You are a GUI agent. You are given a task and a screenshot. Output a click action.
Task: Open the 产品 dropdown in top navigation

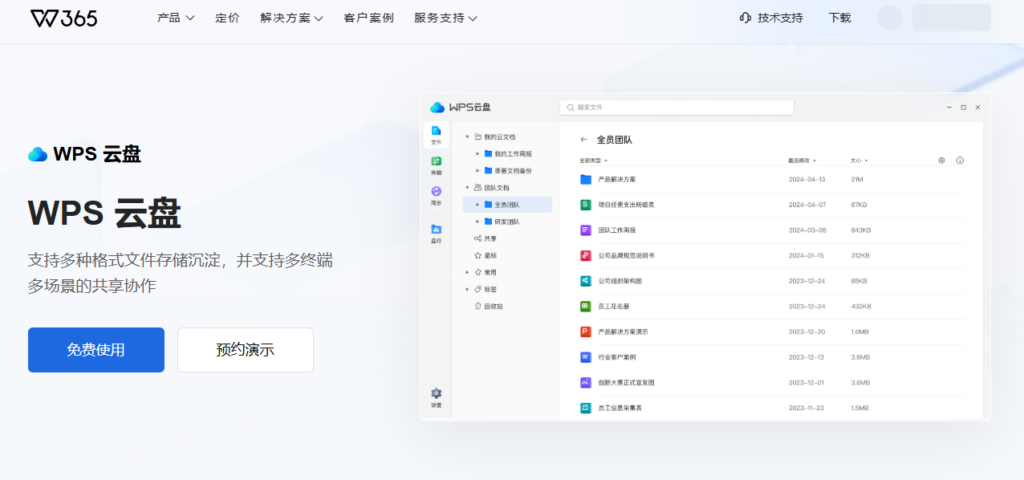[x=176, y=18]
